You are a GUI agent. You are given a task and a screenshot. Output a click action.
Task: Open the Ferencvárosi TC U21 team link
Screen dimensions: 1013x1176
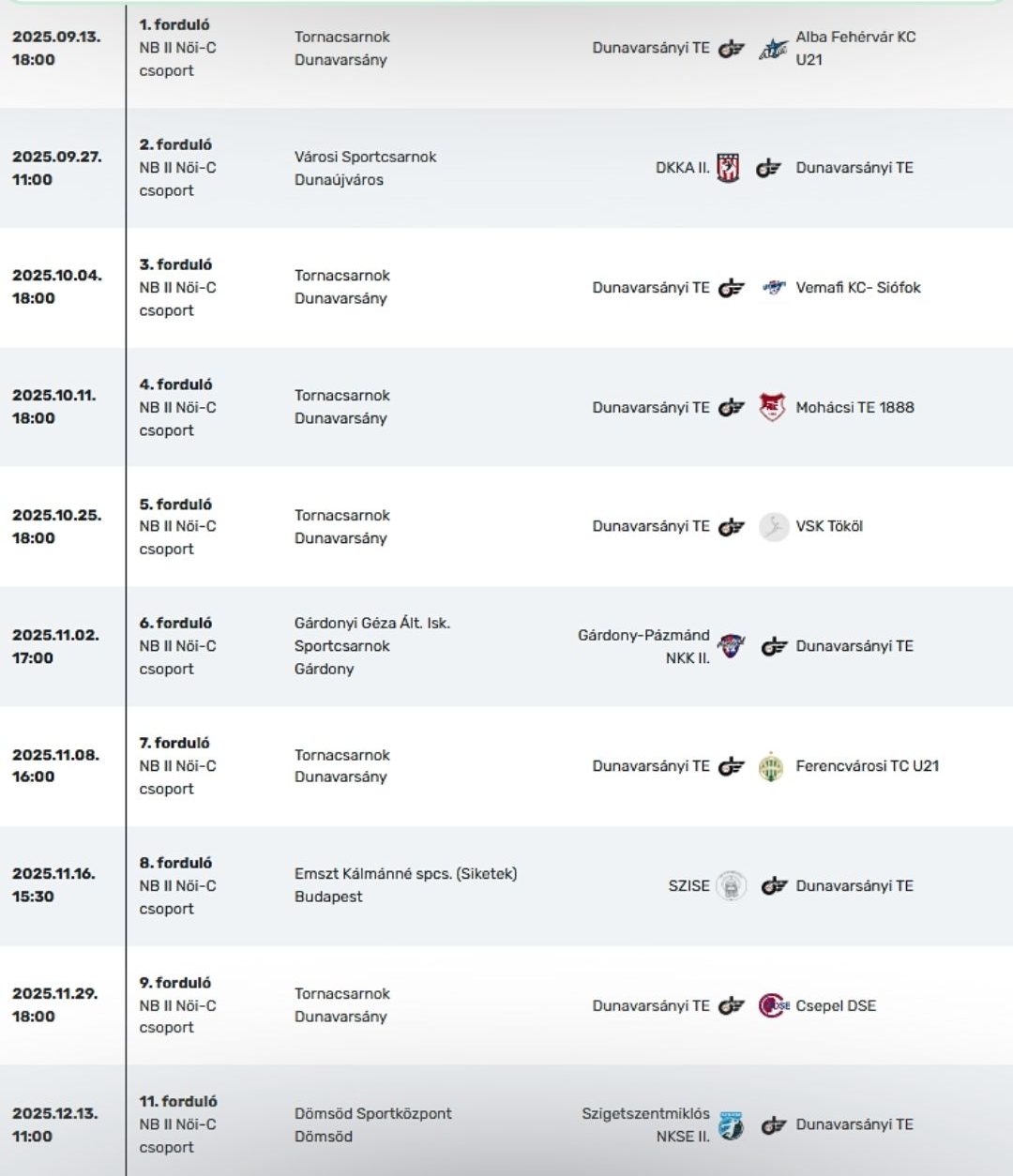coord(867,766)
